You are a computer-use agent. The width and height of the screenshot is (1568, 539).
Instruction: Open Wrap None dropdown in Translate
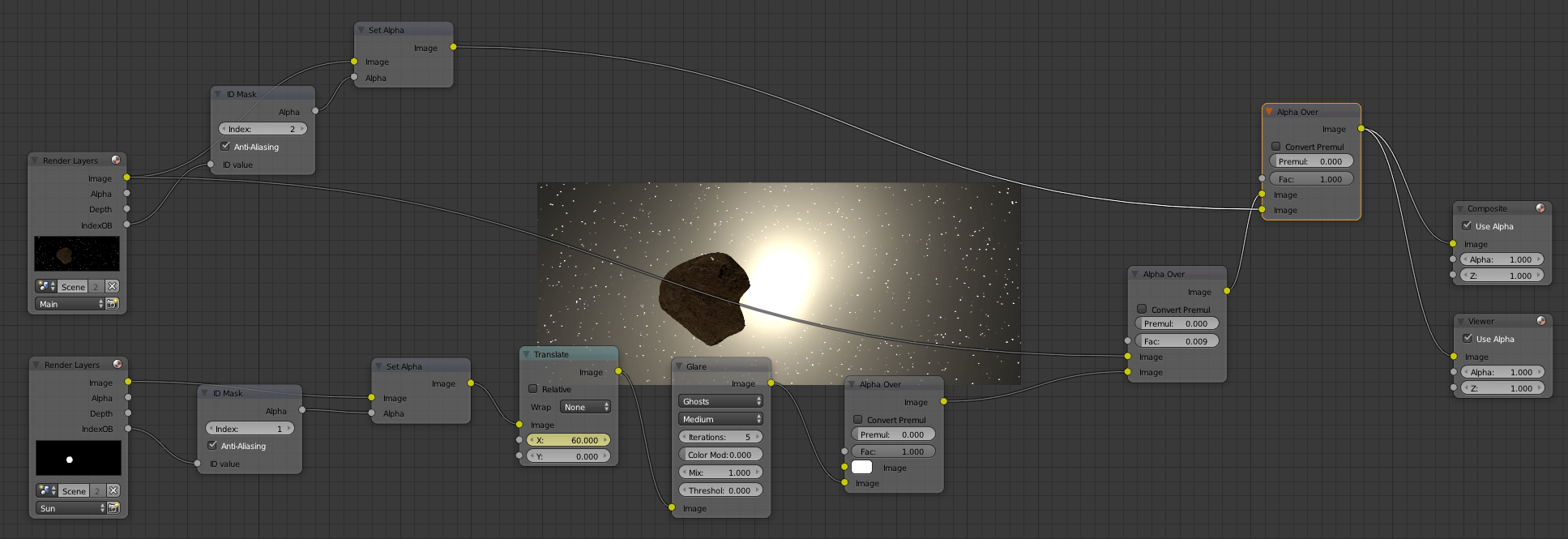click(x=585, y=407)
